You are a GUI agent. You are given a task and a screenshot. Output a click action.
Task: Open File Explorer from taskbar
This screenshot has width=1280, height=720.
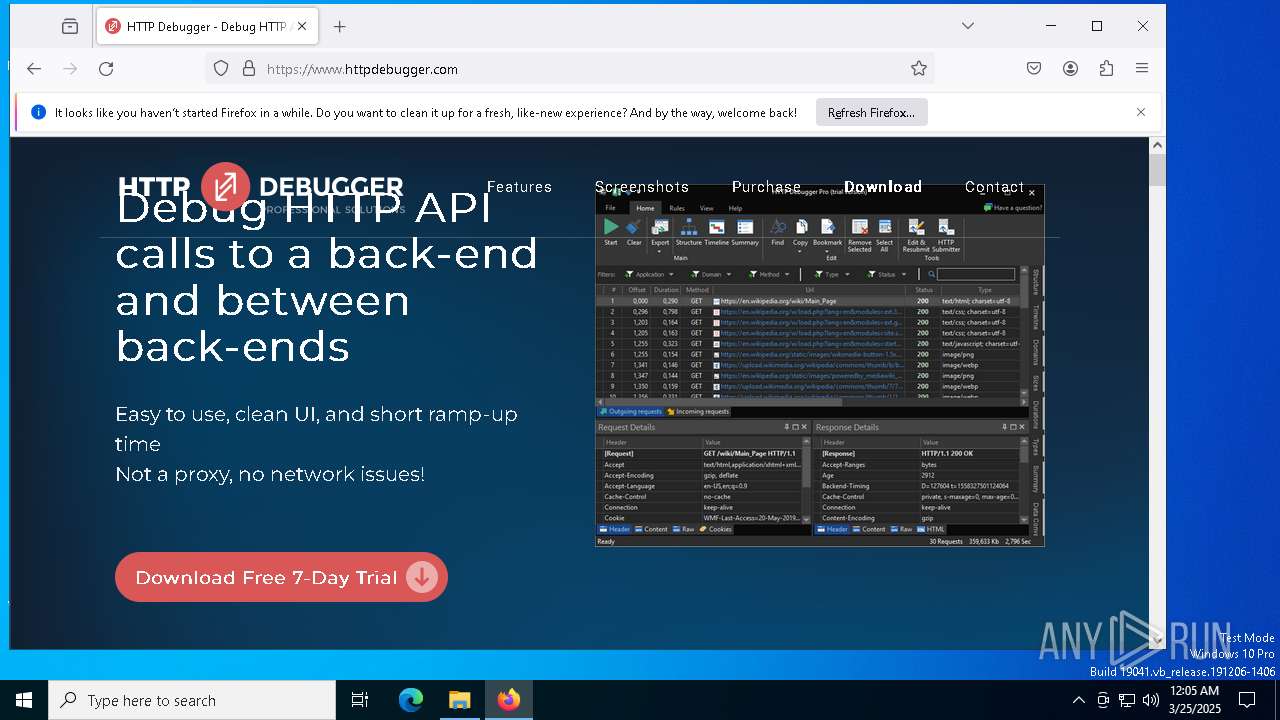[459, 700]
